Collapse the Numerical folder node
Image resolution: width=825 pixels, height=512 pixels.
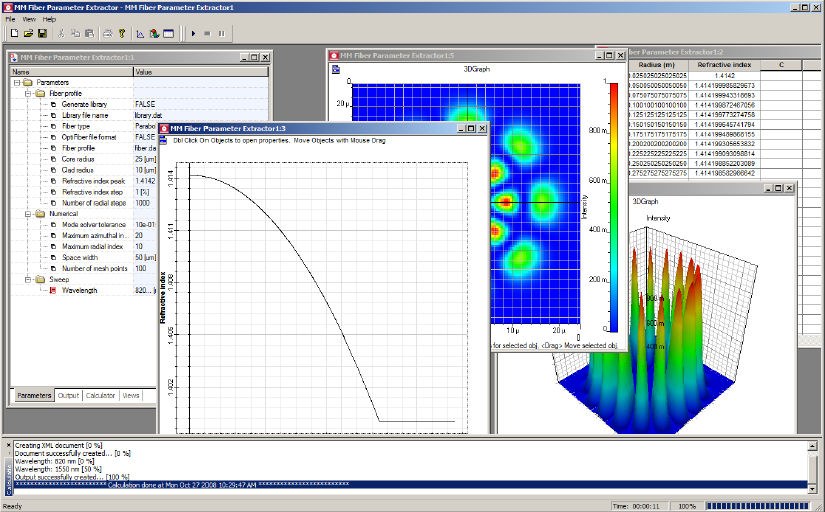click(x=29, y=213)
